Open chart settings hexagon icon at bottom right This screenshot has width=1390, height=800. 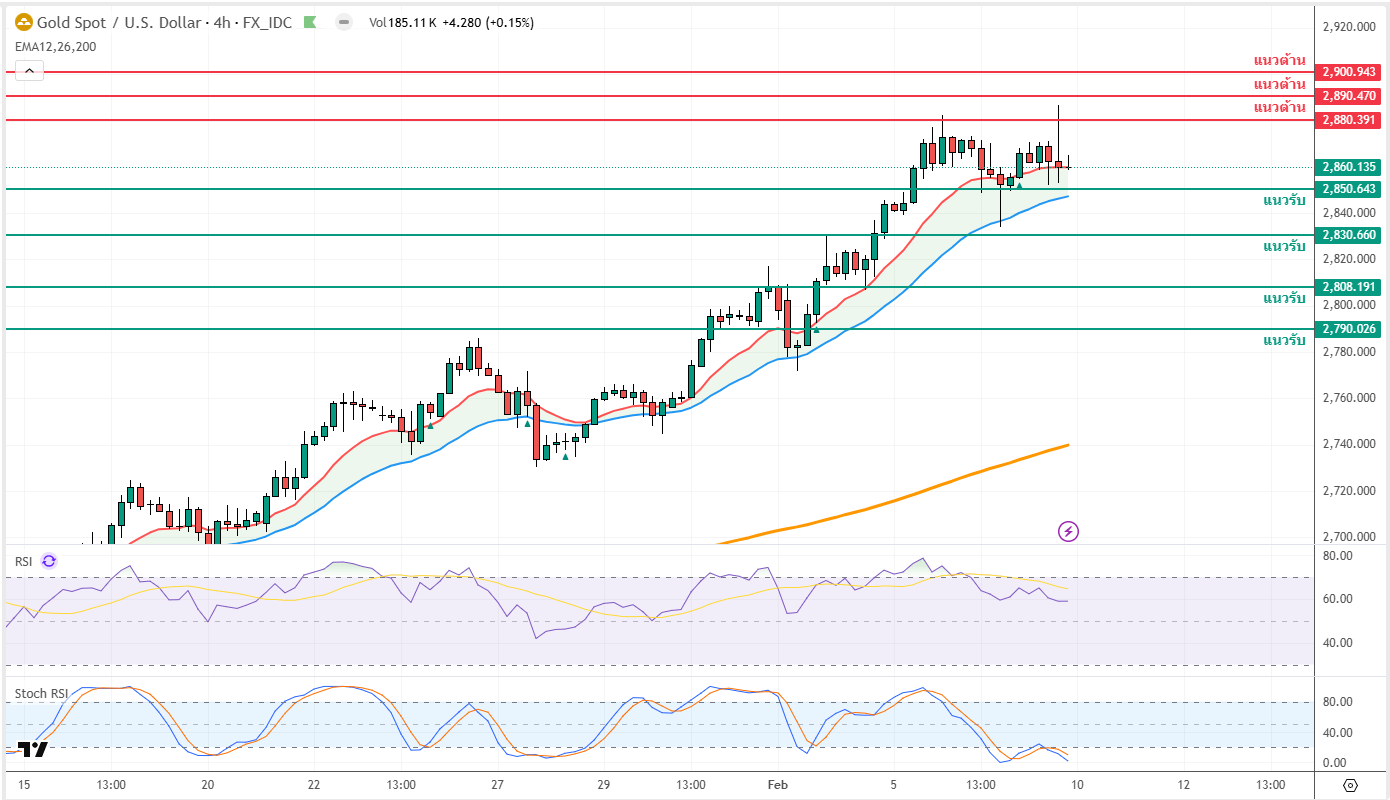tap(1350, 784)
